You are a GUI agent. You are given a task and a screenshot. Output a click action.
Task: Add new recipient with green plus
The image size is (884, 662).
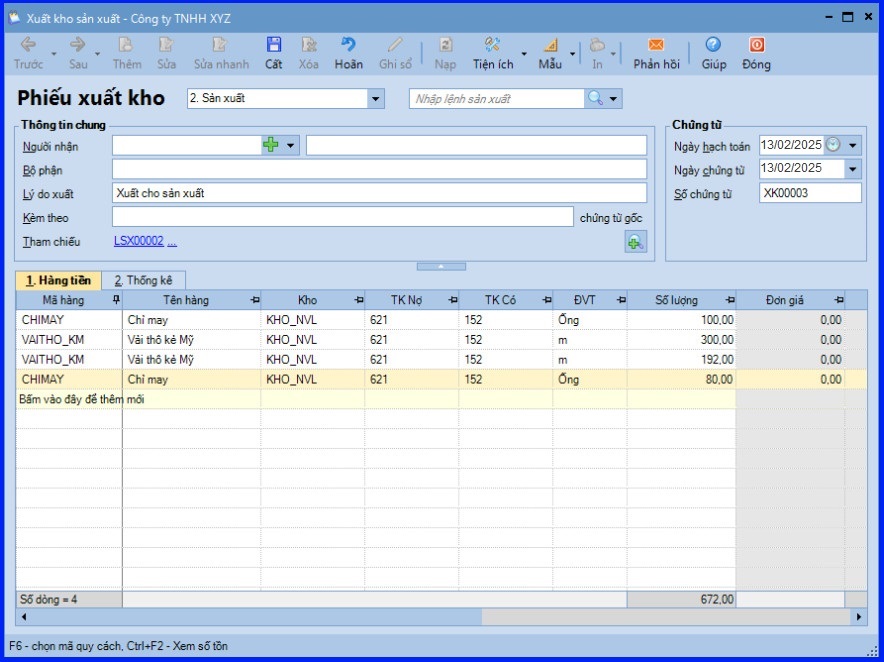point(271,146)
